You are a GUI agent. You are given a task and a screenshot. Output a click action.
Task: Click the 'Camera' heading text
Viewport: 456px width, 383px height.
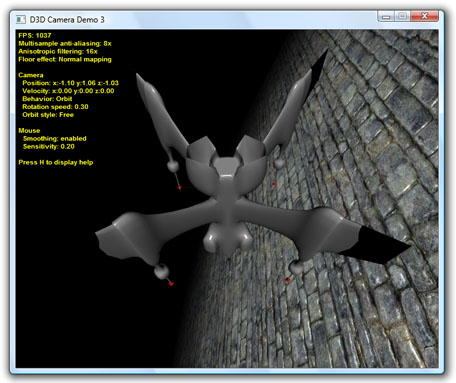click(x=31, y=75)
